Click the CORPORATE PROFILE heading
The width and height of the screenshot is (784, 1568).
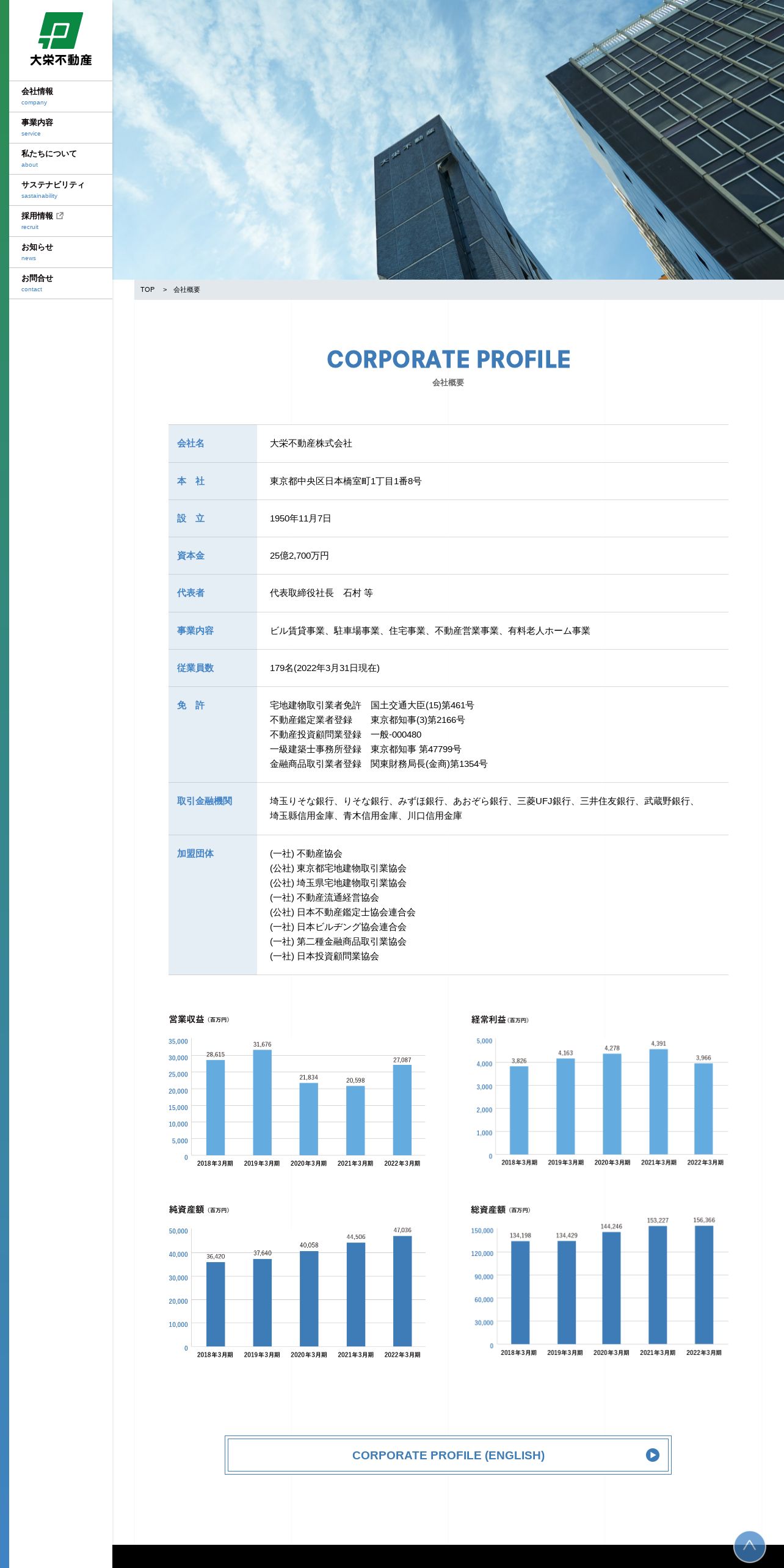448,359
